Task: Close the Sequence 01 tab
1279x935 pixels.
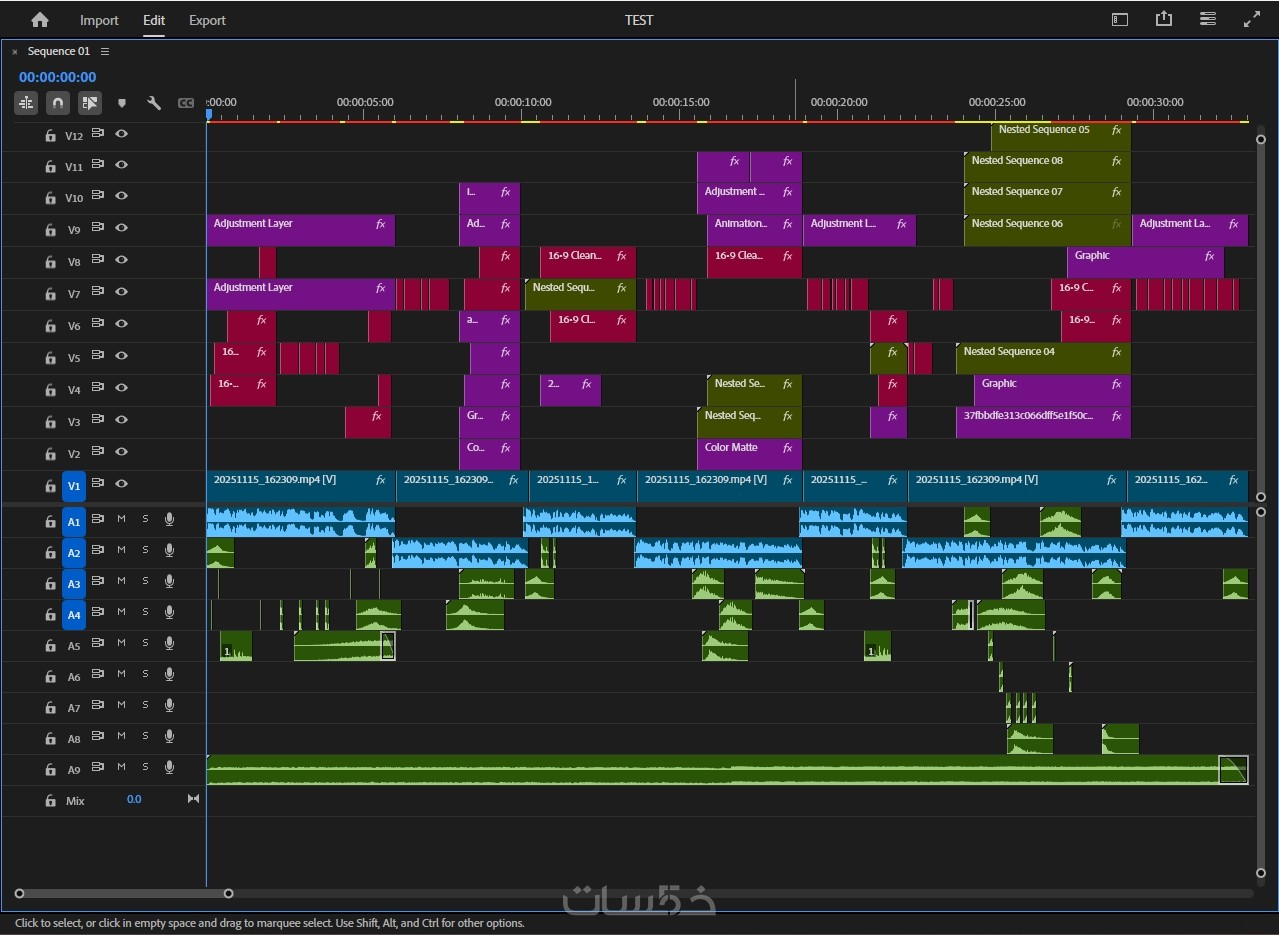Action: pyautogui.click(x=15, y=52)
